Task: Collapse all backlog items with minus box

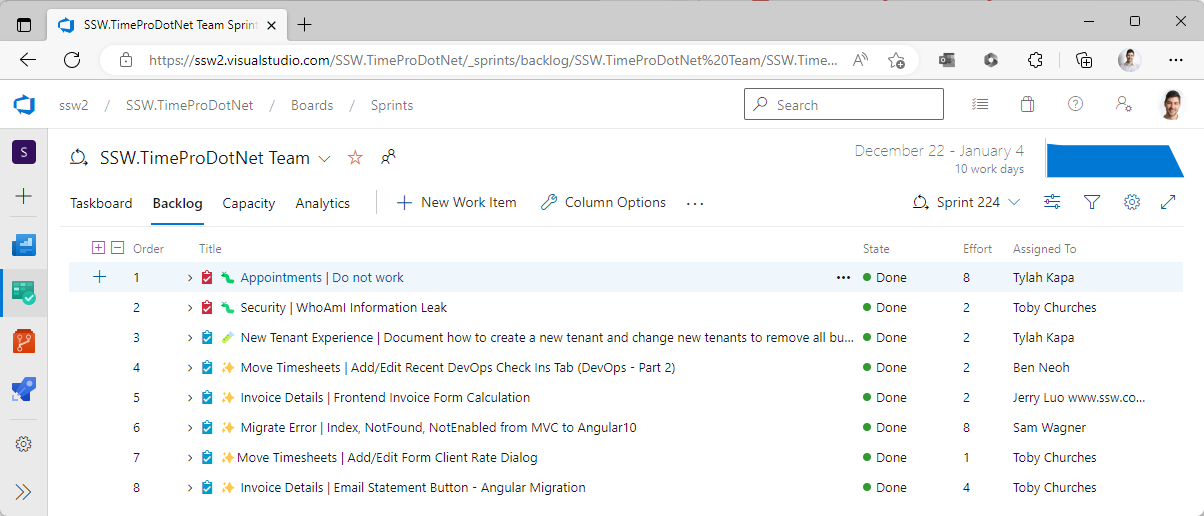Action: pos(117,248)
